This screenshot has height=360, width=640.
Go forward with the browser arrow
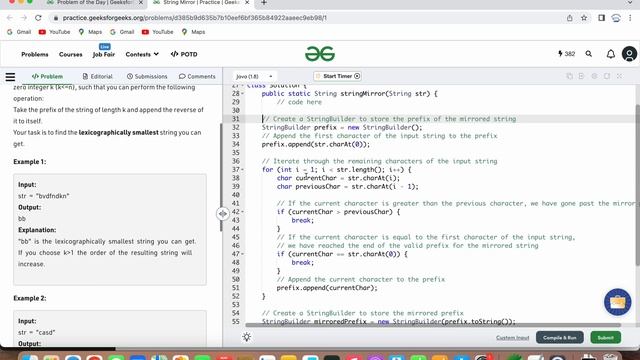[x=24, y=18]
